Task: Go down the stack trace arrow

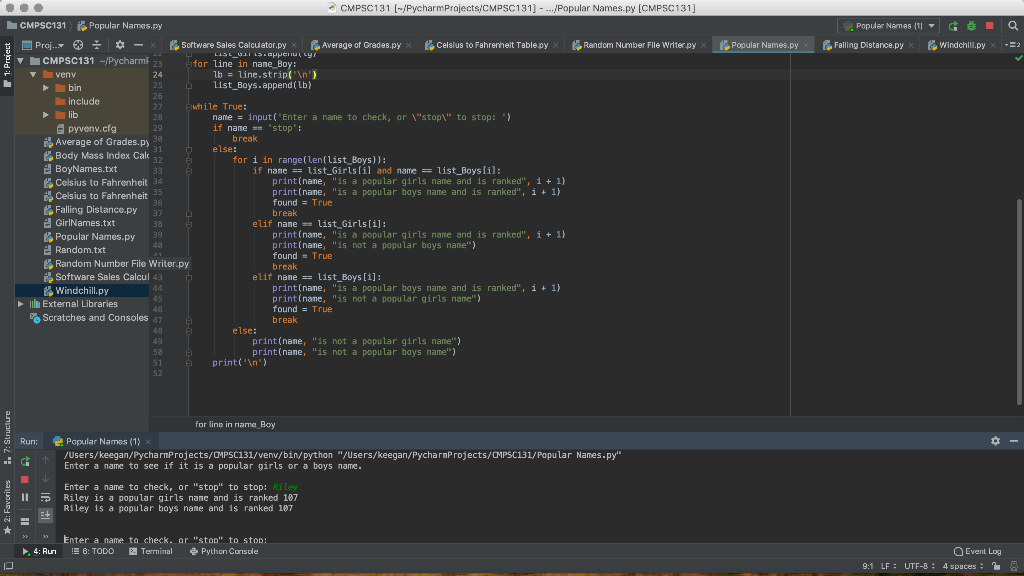Action: [x=46, y=479]
